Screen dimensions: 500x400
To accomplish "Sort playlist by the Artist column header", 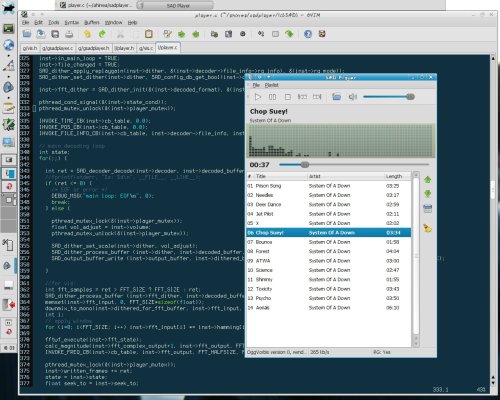I will point(345,176).
